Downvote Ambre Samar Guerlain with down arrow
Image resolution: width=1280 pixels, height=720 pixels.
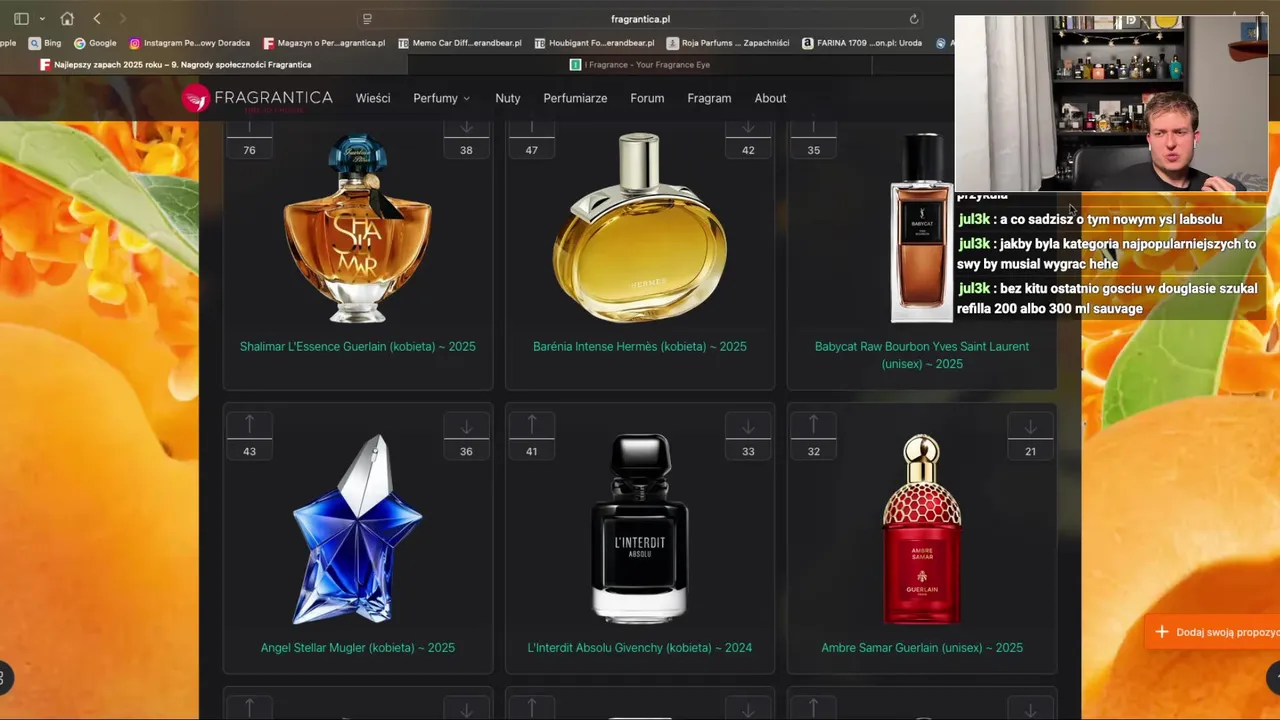click(x=1030, y=427)
